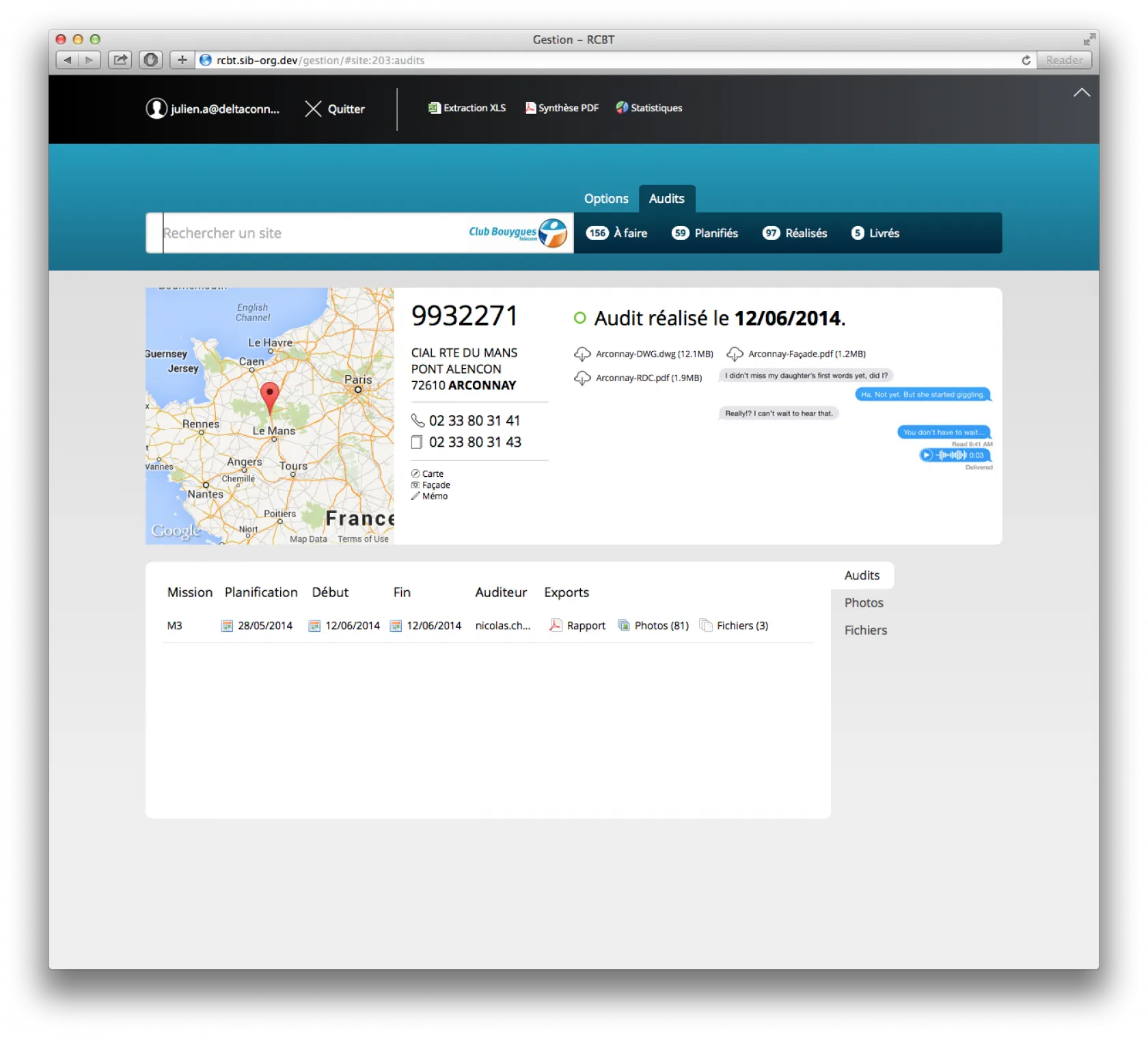Click Quitter to log out
The image size is (1148, 1037).
click(335, 109)
